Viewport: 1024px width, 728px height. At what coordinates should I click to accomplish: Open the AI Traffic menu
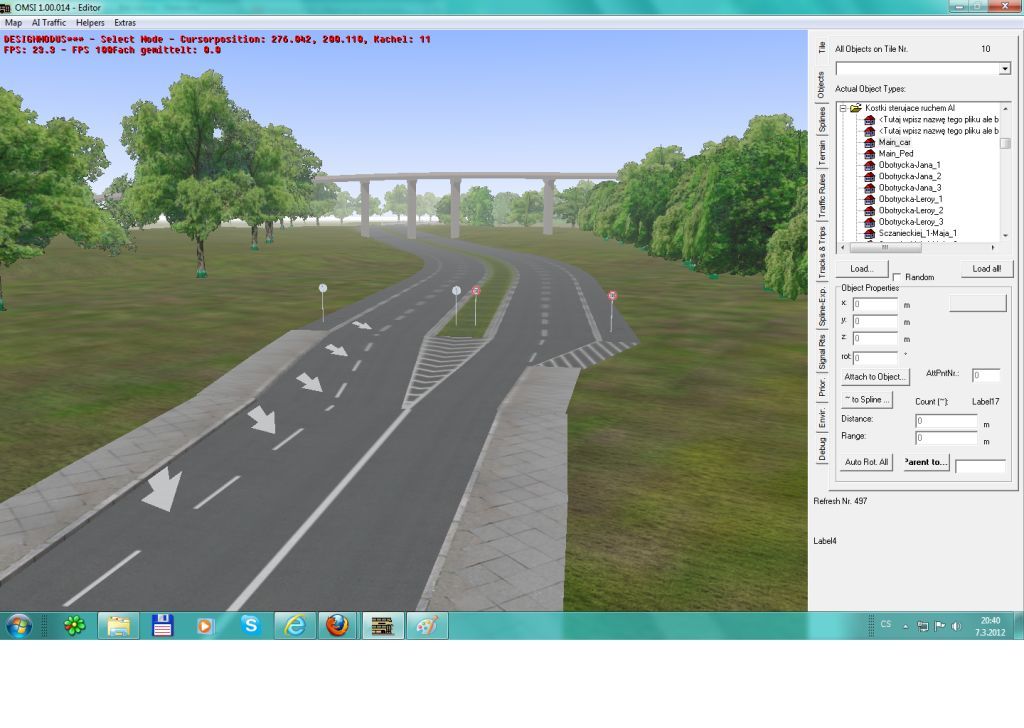pyautogui.click(x=48, y=22)
